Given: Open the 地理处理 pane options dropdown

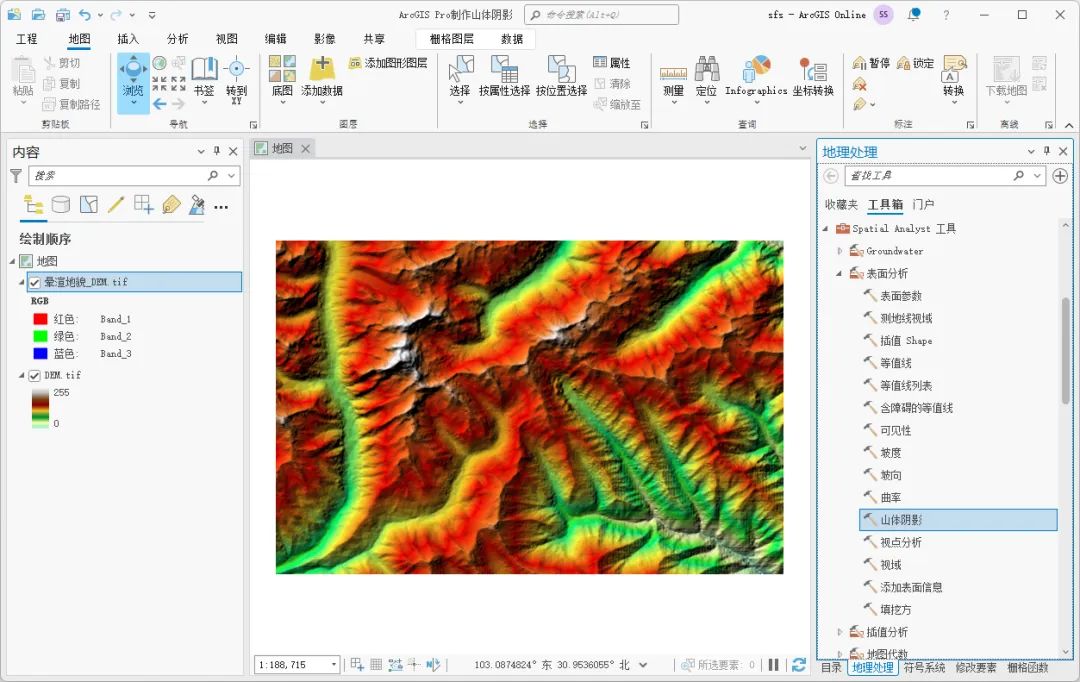Looking at the screenshot, I should [x=1031, y=151].
